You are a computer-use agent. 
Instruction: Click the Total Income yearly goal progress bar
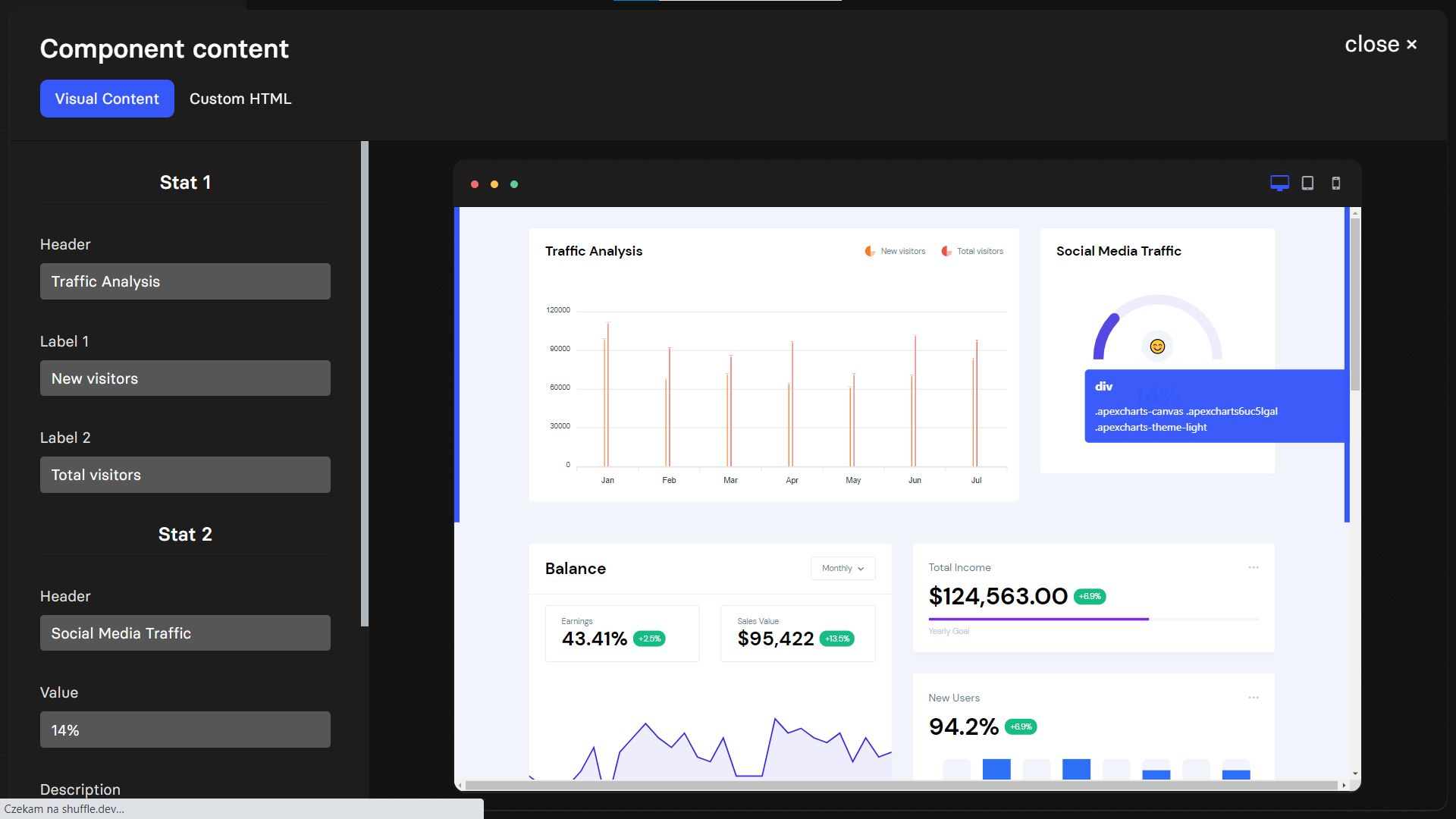(1094, 620)
